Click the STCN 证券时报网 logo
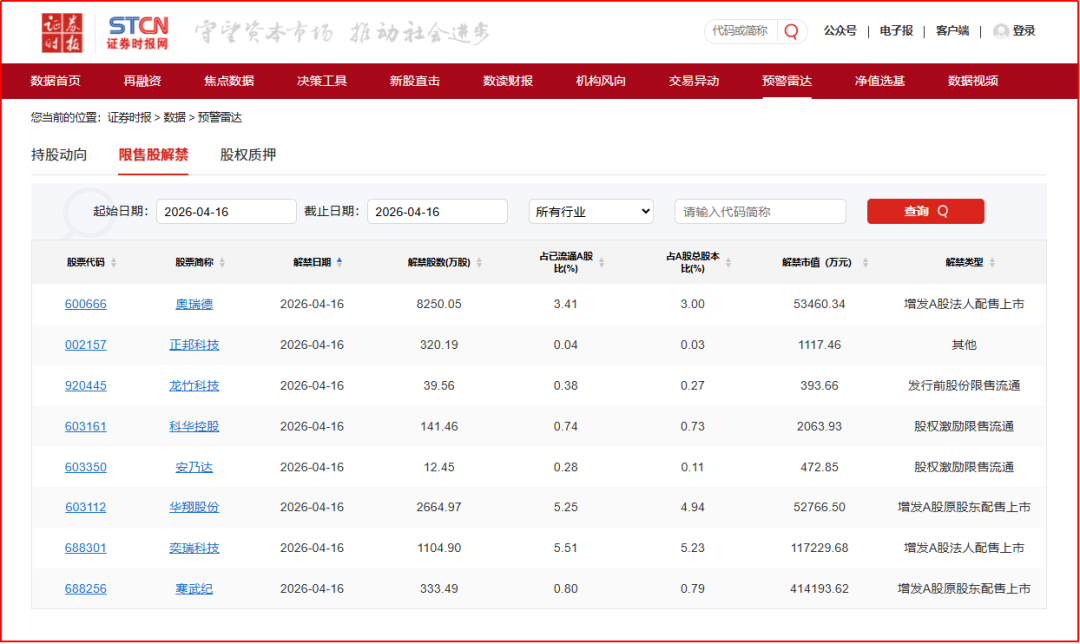The image size is (1080, 644). coord(138,32)
